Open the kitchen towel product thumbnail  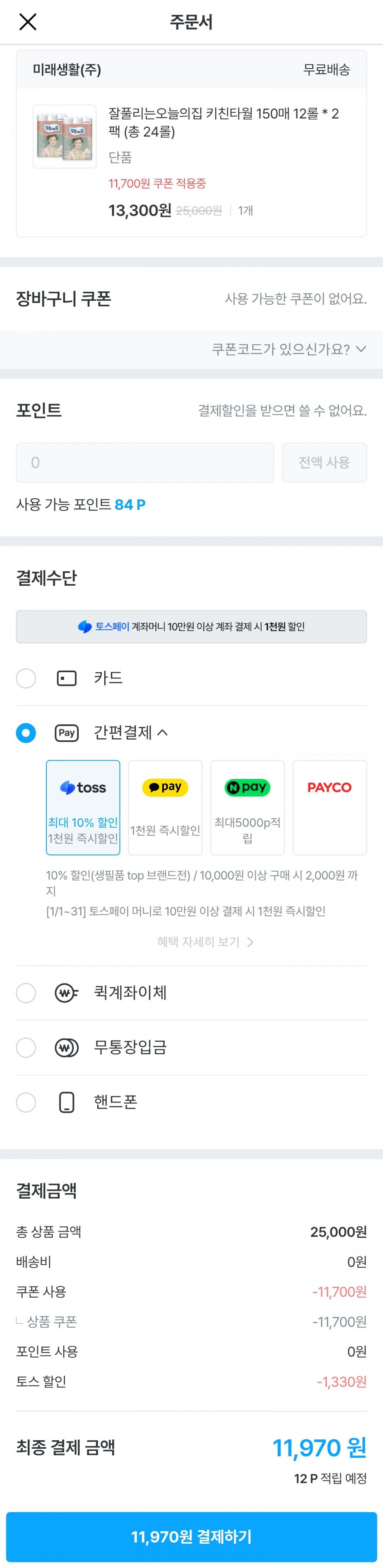64,136
